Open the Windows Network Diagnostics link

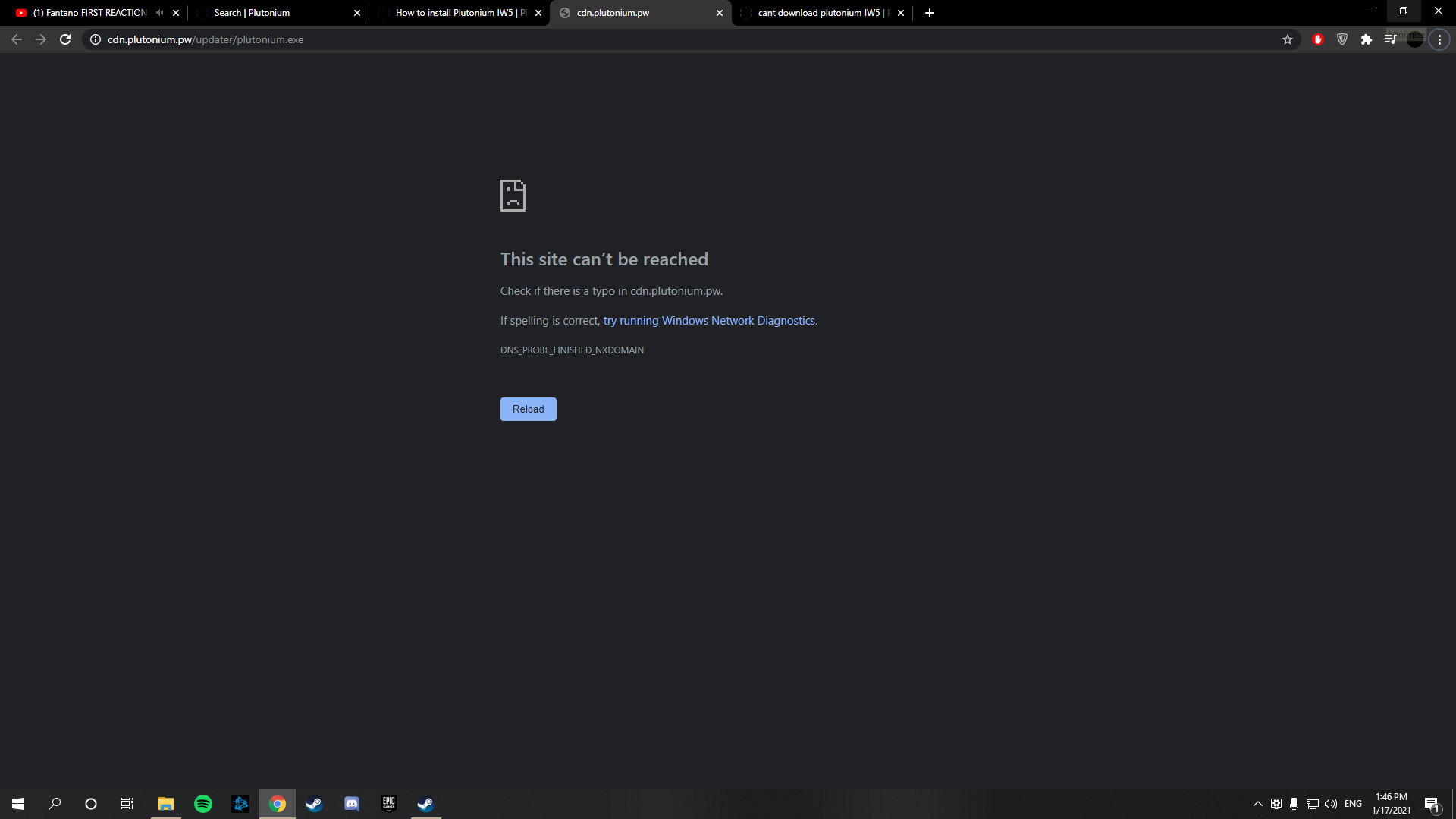point(709,322)
